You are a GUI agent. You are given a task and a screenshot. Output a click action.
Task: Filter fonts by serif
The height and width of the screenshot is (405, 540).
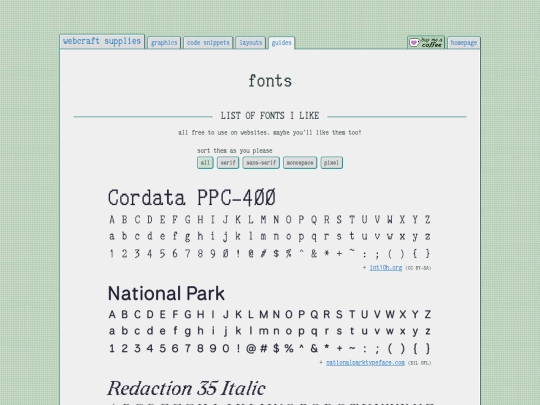[x=228, y=163]
